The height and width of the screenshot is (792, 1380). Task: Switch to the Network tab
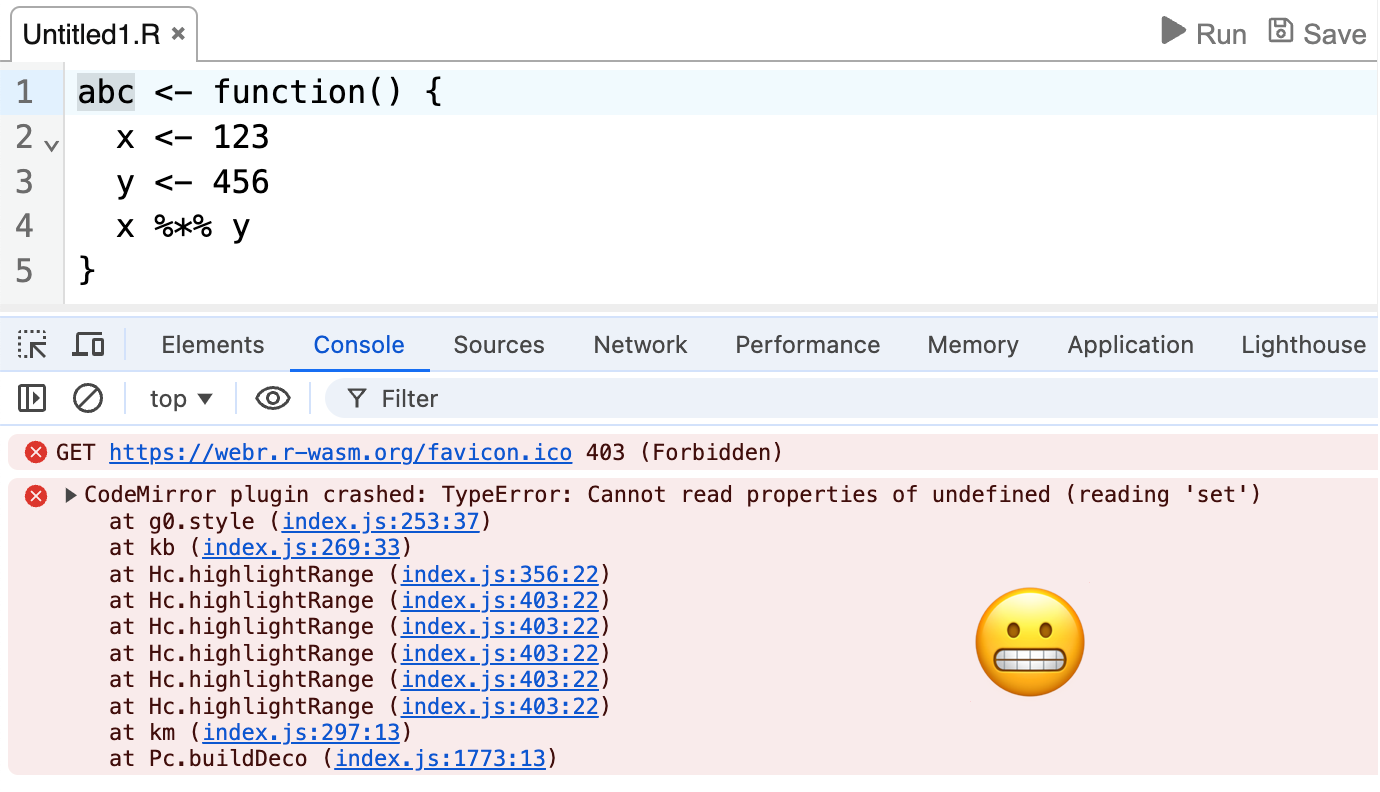pyautogui.click(x=640, y=344)
